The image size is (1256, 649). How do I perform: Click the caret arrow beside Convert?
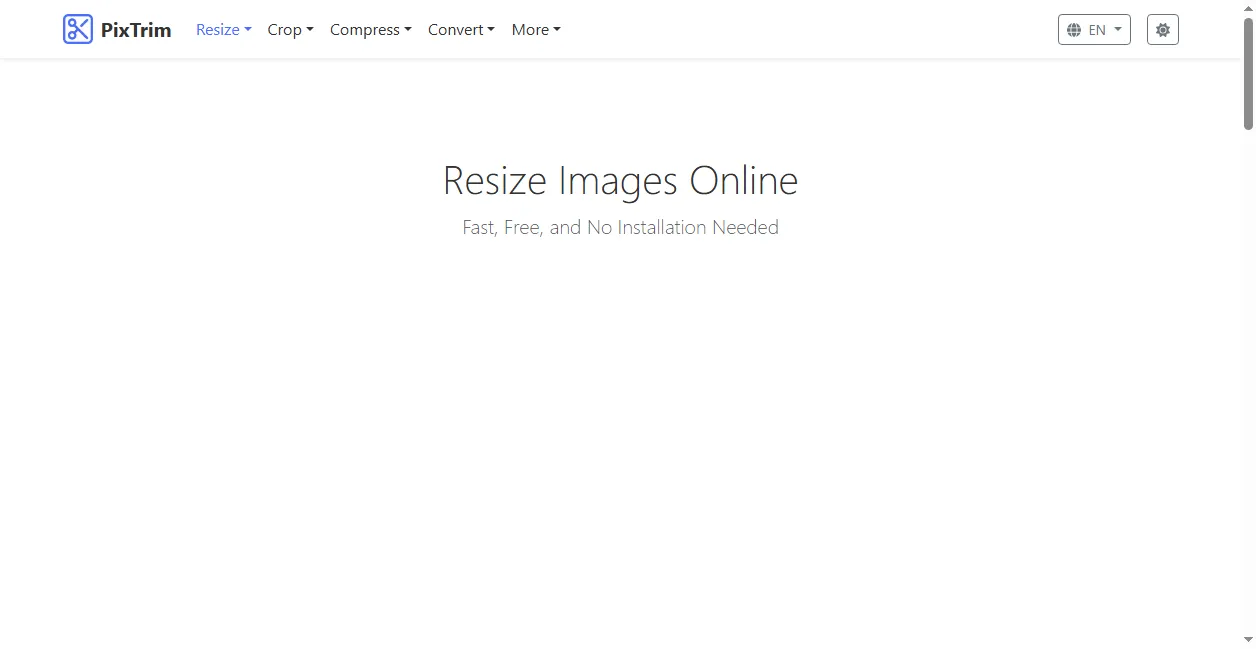491,30
